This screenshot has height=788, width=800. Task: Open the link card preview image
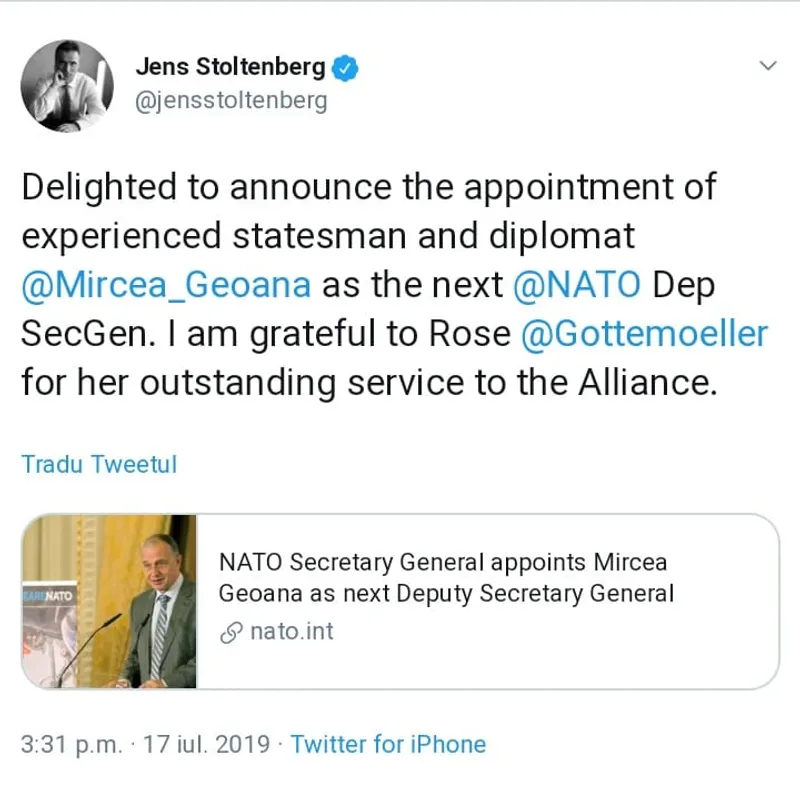click(110, 601)
